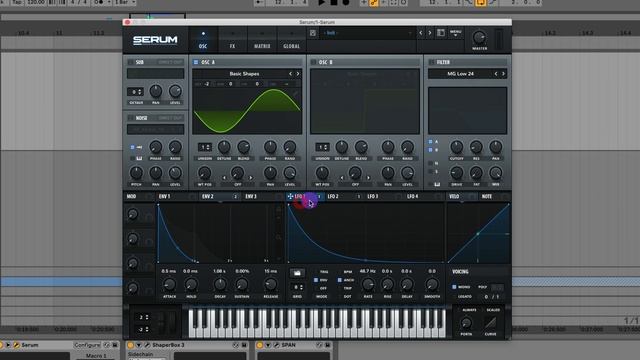Click the MASTER volume knob
The height and width of the screenshot is (360, 640).
480,38
